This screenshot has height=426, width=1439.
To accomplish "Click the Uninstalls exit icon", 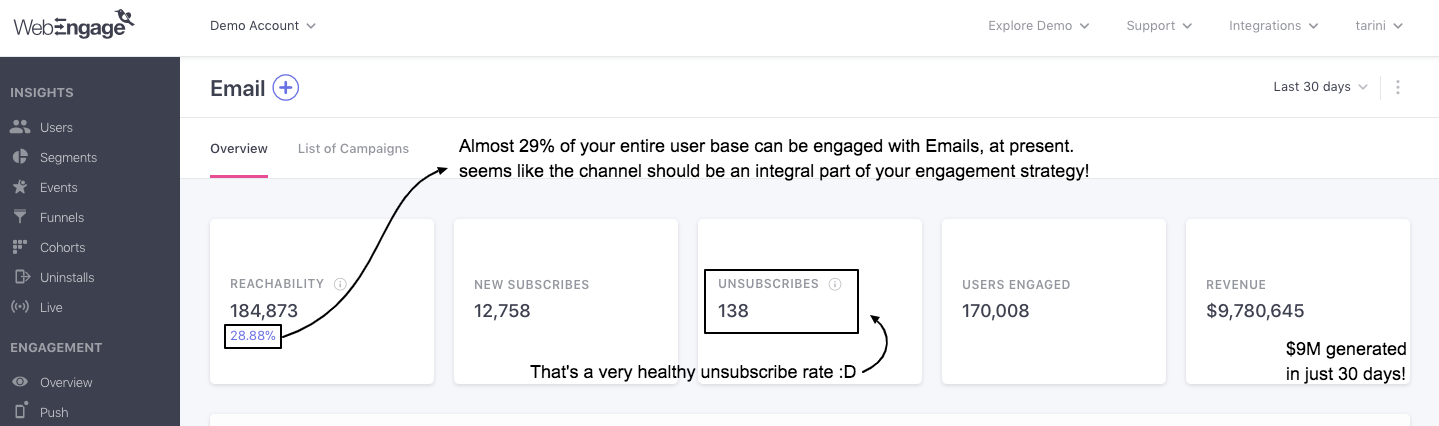I will coord(20,277).
